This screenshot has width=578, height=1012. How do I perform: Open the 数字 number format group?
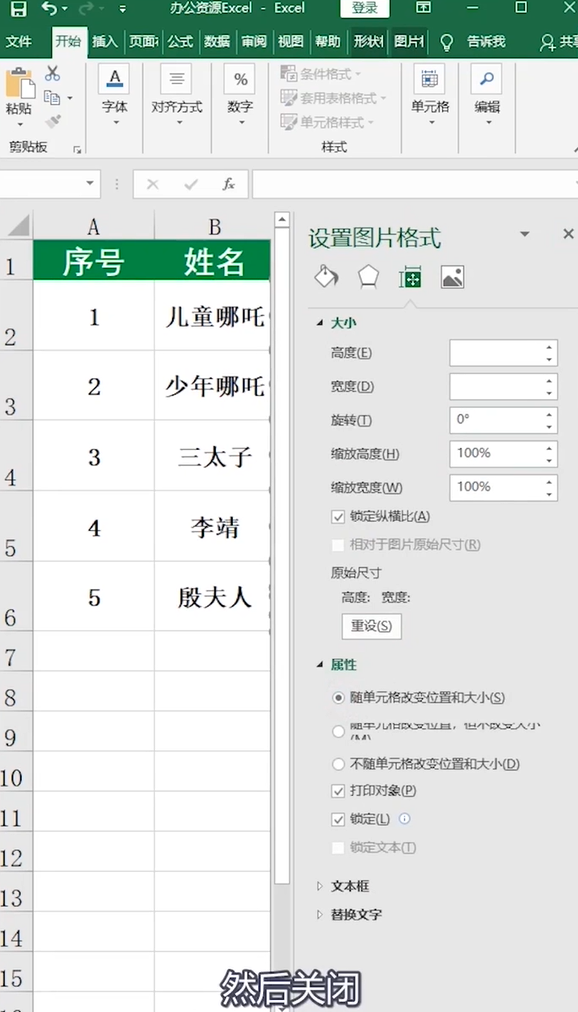tap(240, 96)
